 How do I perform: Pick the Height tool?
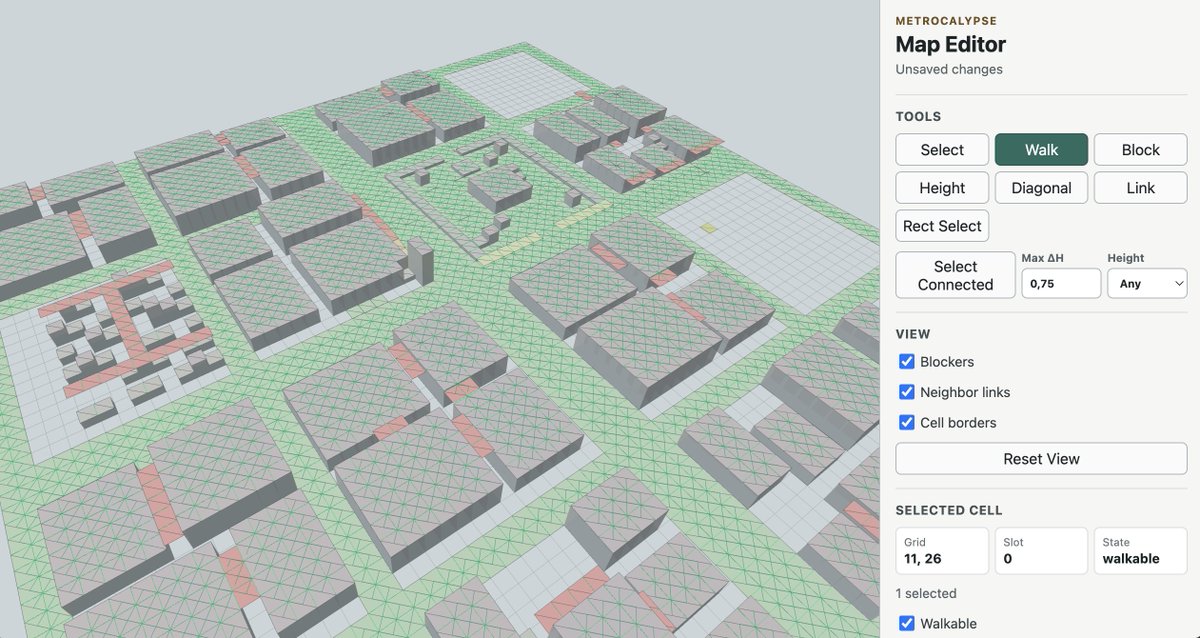(942, 188)
